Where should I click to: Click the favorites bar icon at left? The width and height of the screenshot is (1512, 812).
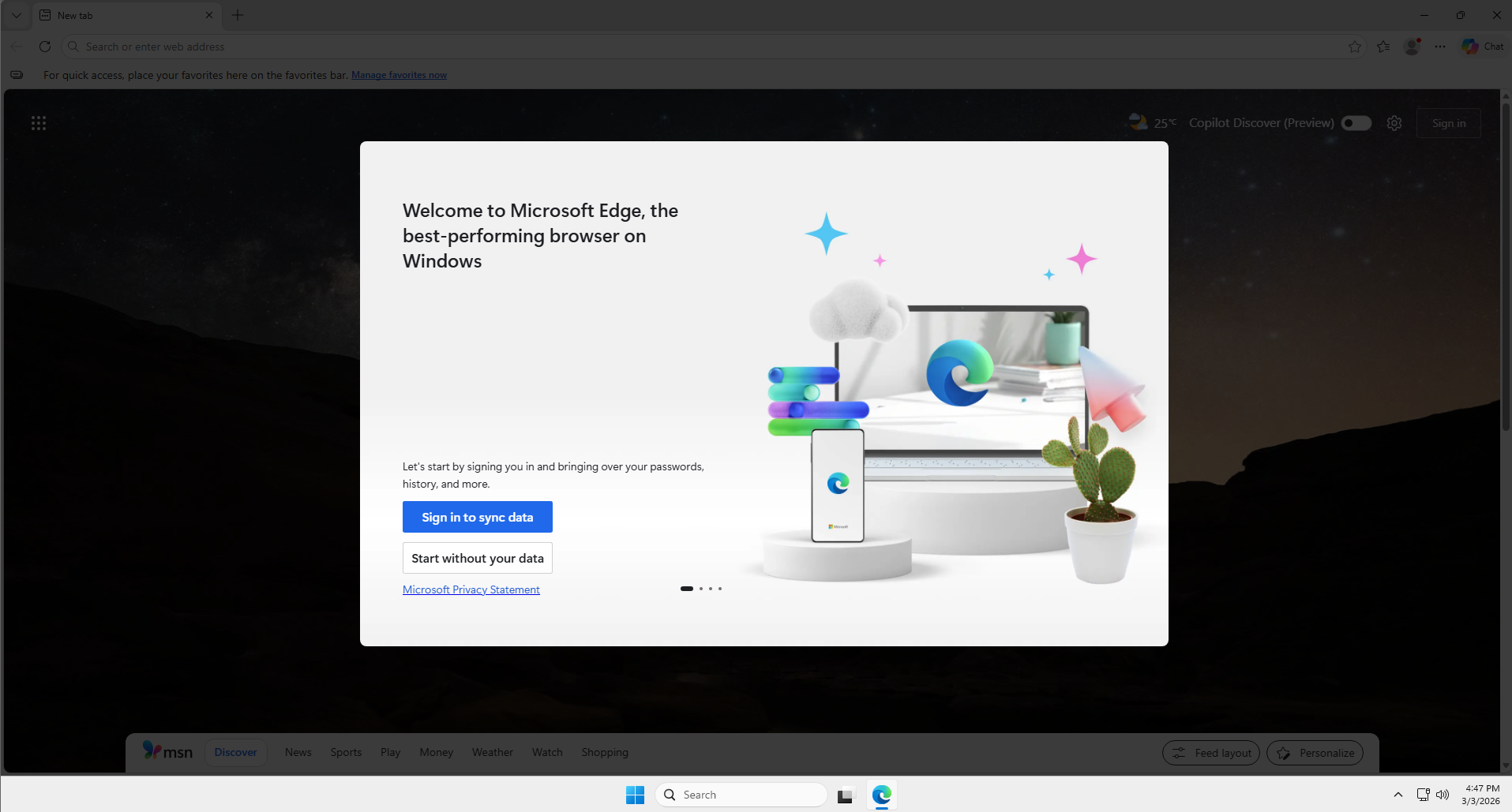(17, 75)
